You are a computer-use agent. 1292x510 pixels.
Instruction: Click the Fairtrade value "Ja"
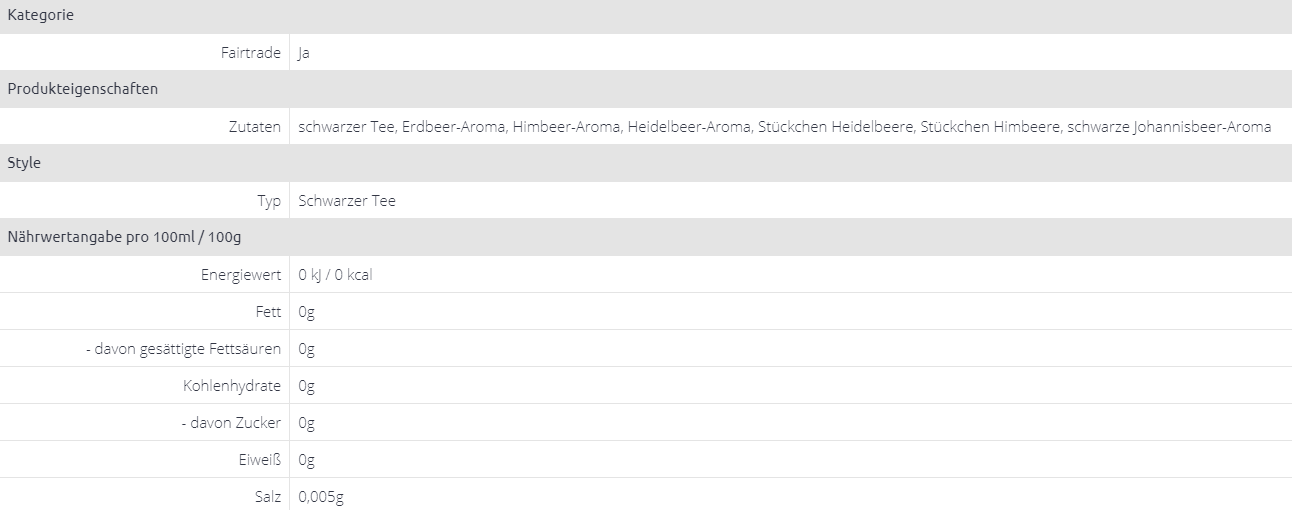click(304, 53)
